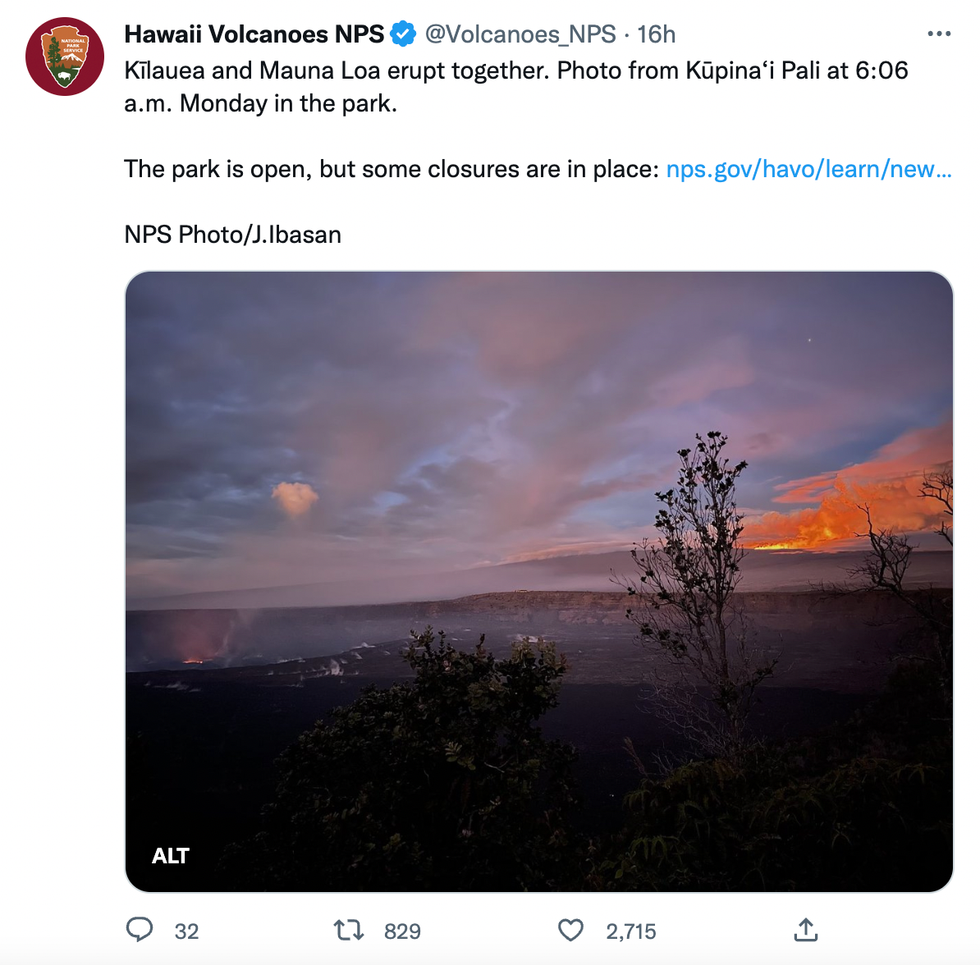This screenshot has height=965, width=980.
Task: Open the Hawaii Volcanoes NPS profile avatar
Action: coord(65,56)
